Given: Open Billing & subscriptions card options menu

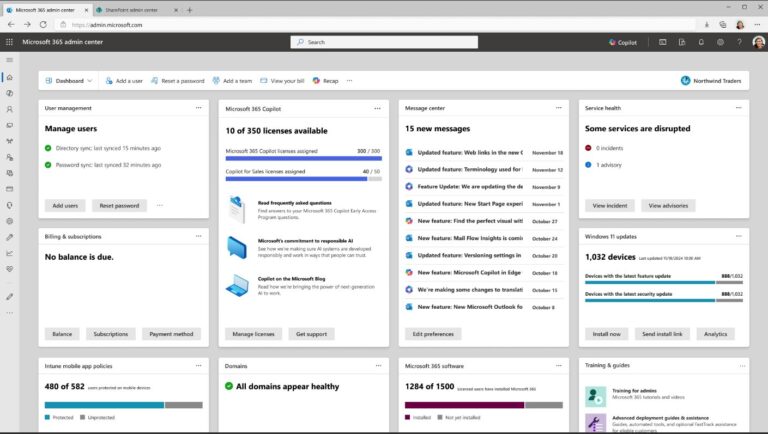Looking at the screenshot, I should click(x=198, y=236).
